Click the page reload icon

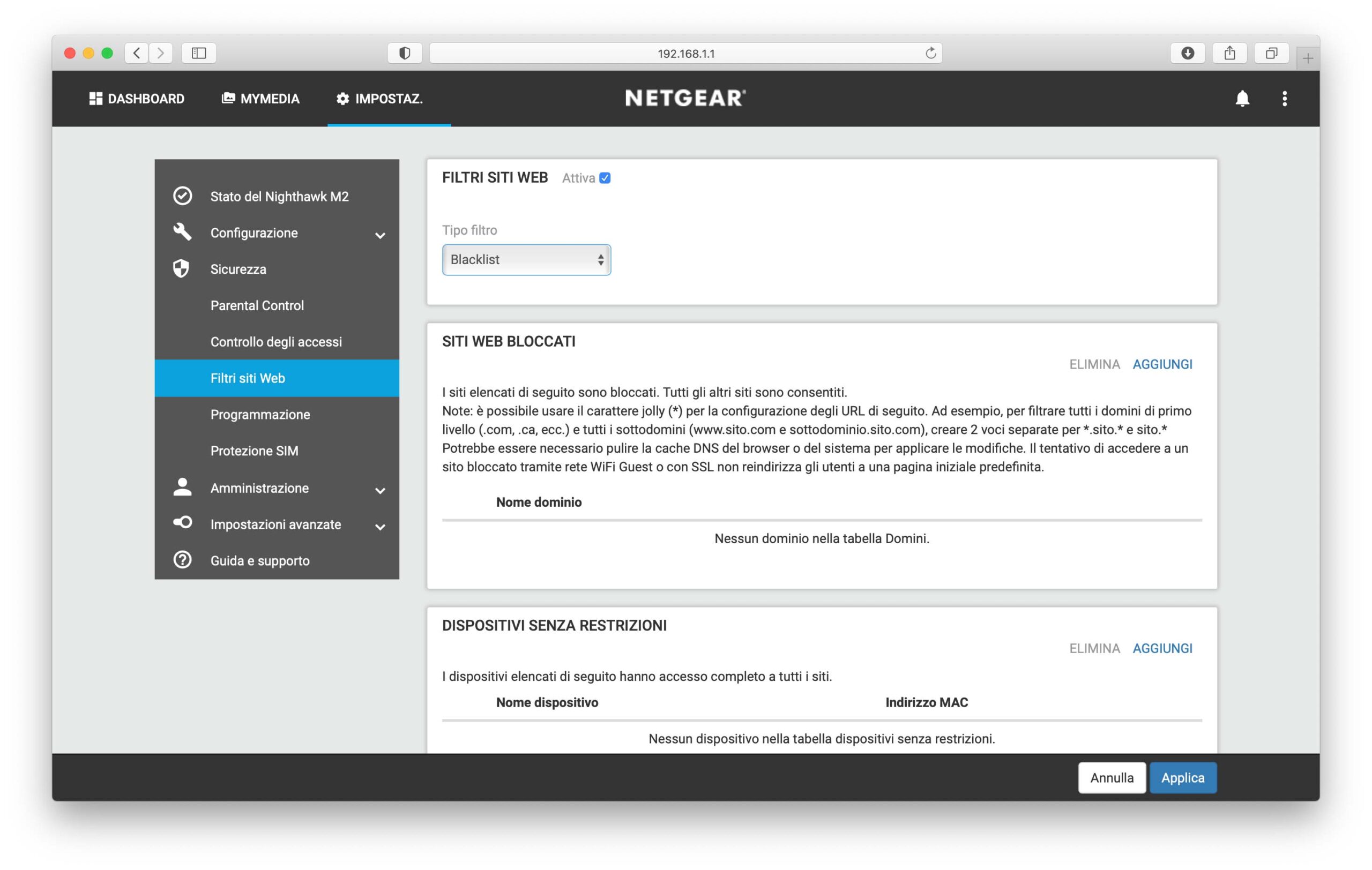(x=930, y=53)
